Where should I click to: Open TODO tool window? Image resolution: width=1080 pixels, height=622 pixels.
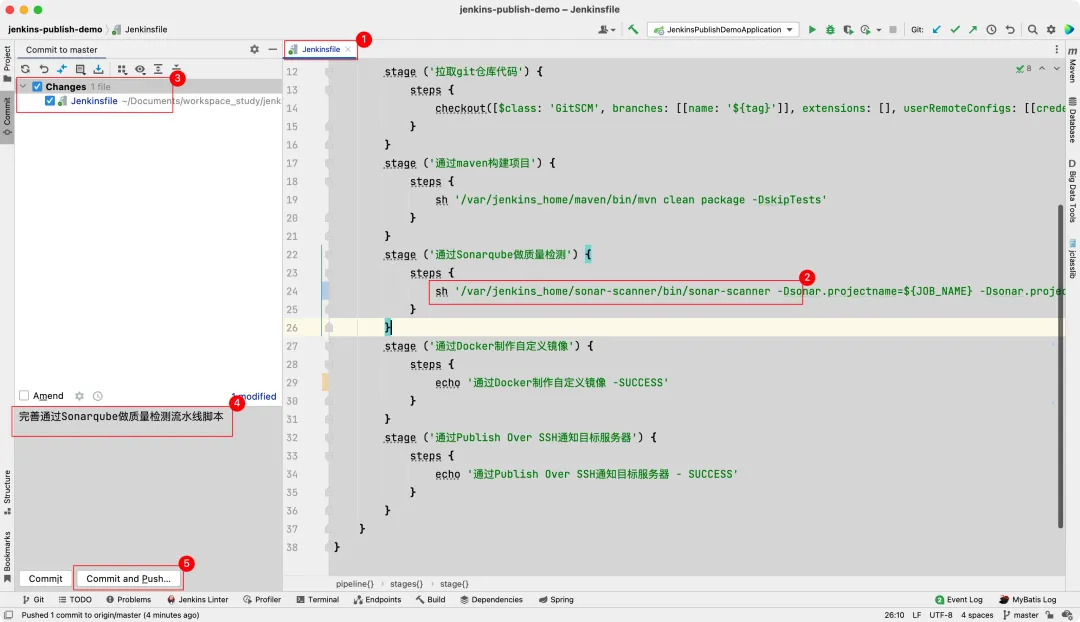click(x=75, y=599)
